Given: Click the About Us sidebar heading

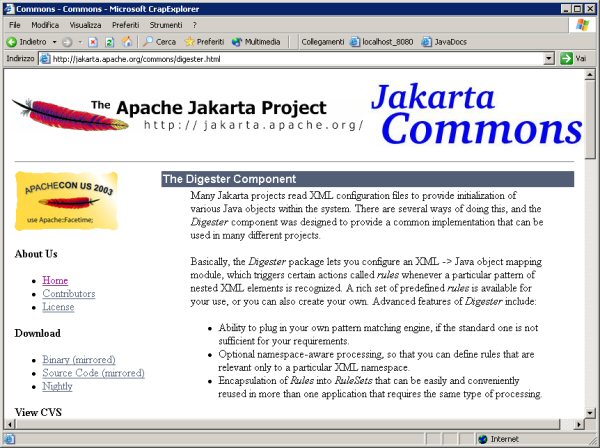Looking at the screenshot, I should 36,254.
